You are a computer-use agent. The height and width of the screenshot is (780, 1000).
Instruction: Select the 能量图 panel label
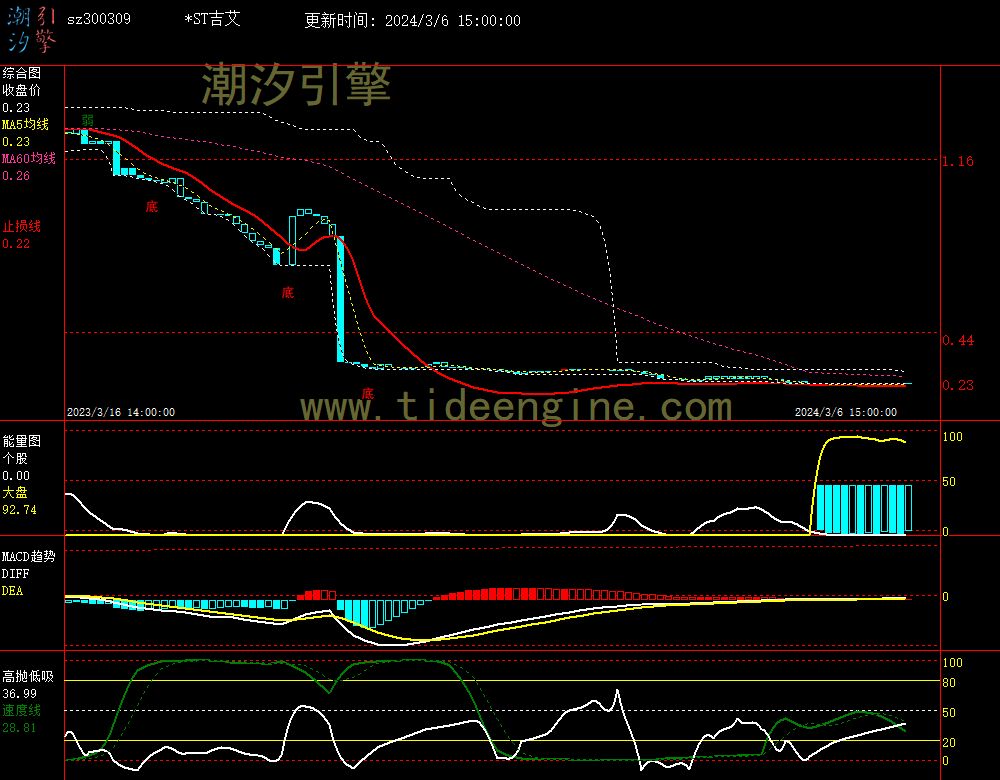[x=21, y=441]
